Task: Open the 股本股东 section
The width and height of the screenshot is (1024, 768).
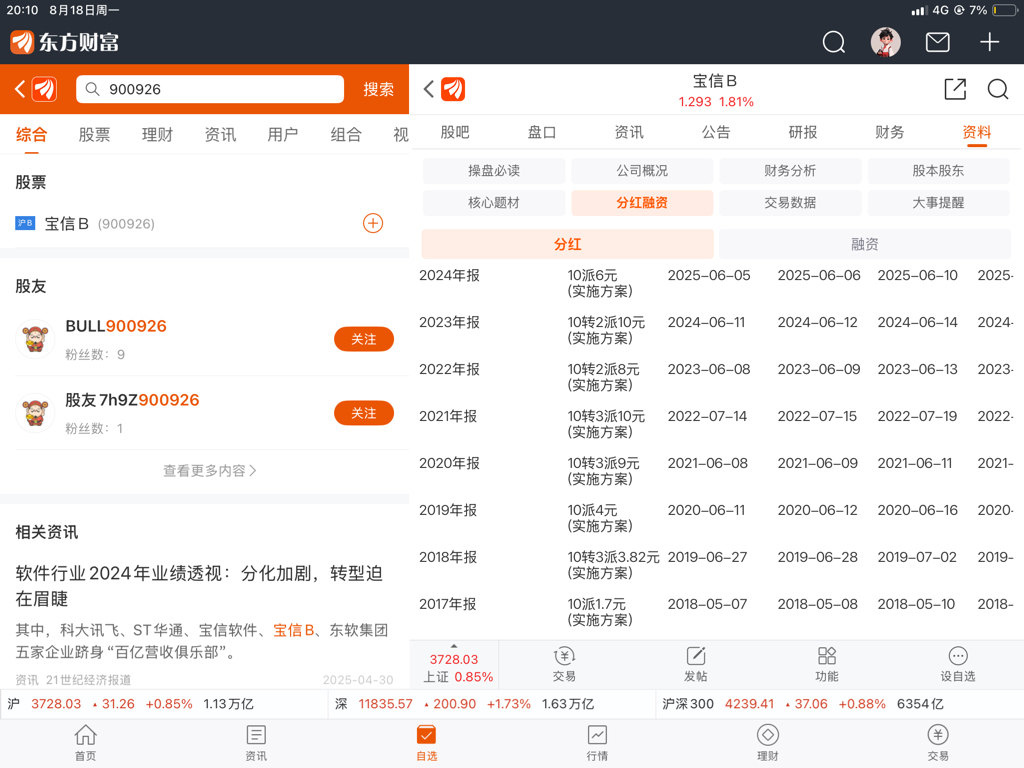Action: click(x=938, y=170)
